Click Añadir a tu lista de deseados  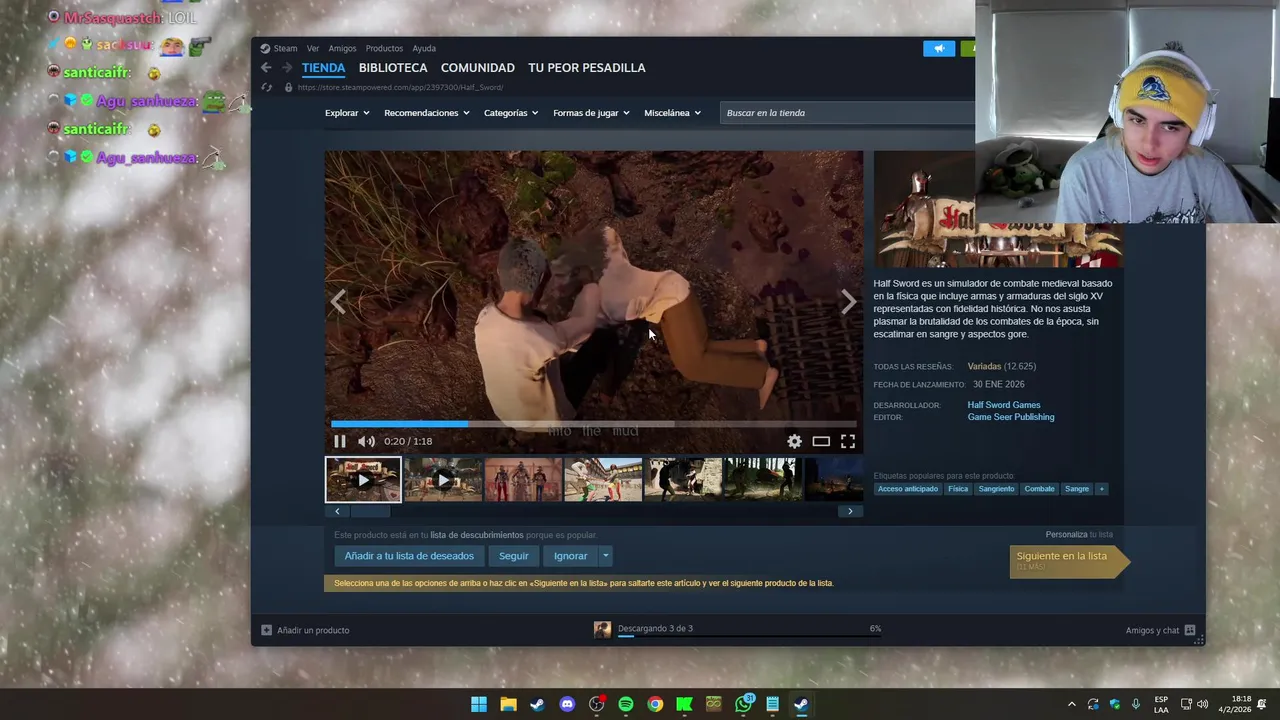409,556
